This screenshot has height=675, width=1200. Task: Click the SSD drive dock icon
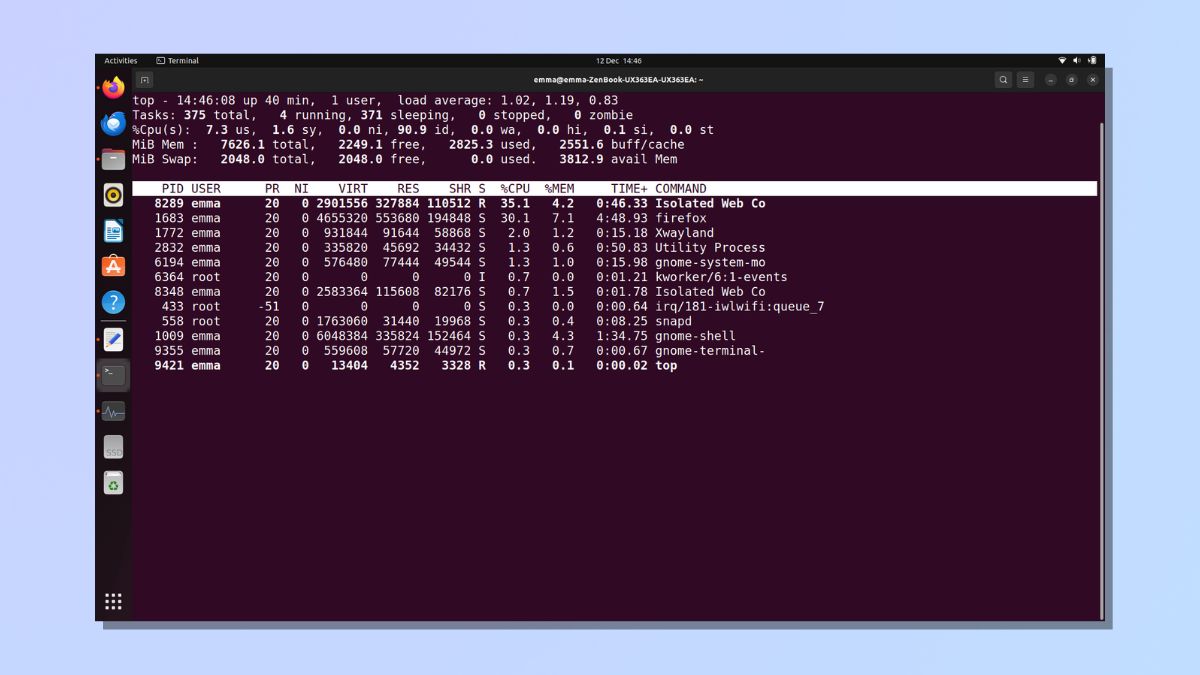[x=114, y=448]
